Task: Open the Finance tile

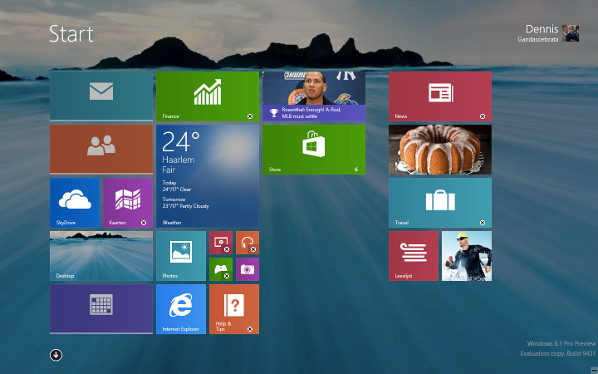Action: [207, 96]
